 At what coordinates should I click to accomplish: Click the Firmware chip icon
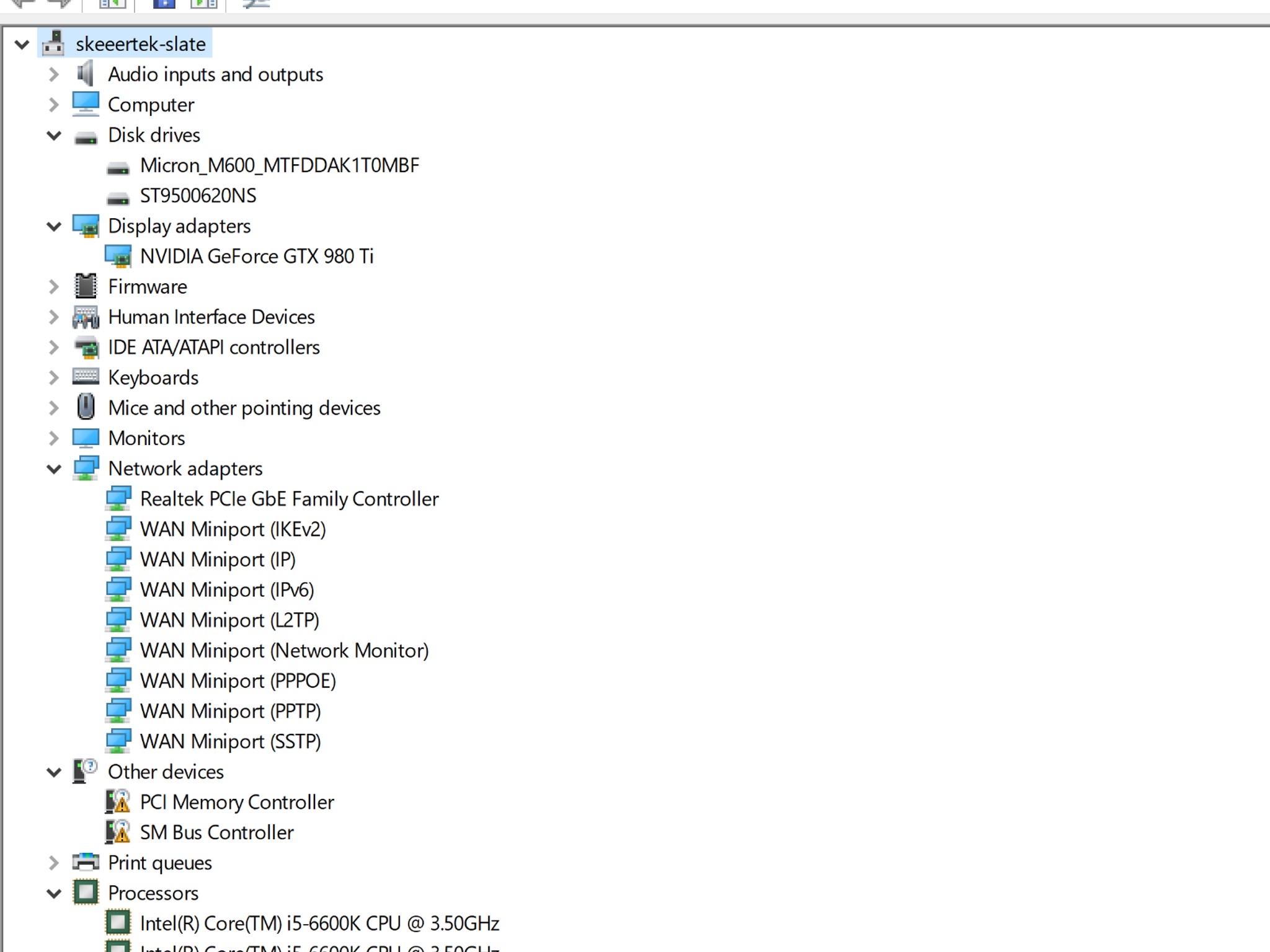(86, 286)
